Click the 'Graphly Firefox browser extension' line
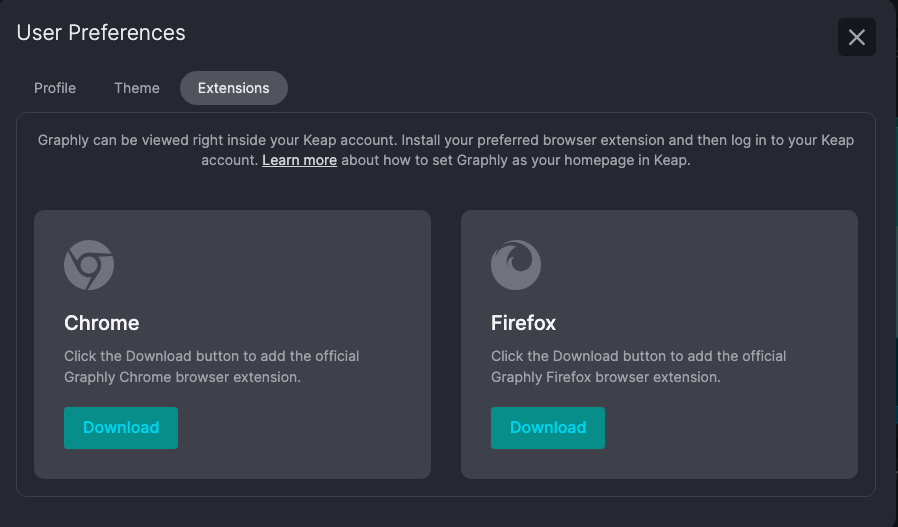Viewport: 898px width, 527px height. 605,378
